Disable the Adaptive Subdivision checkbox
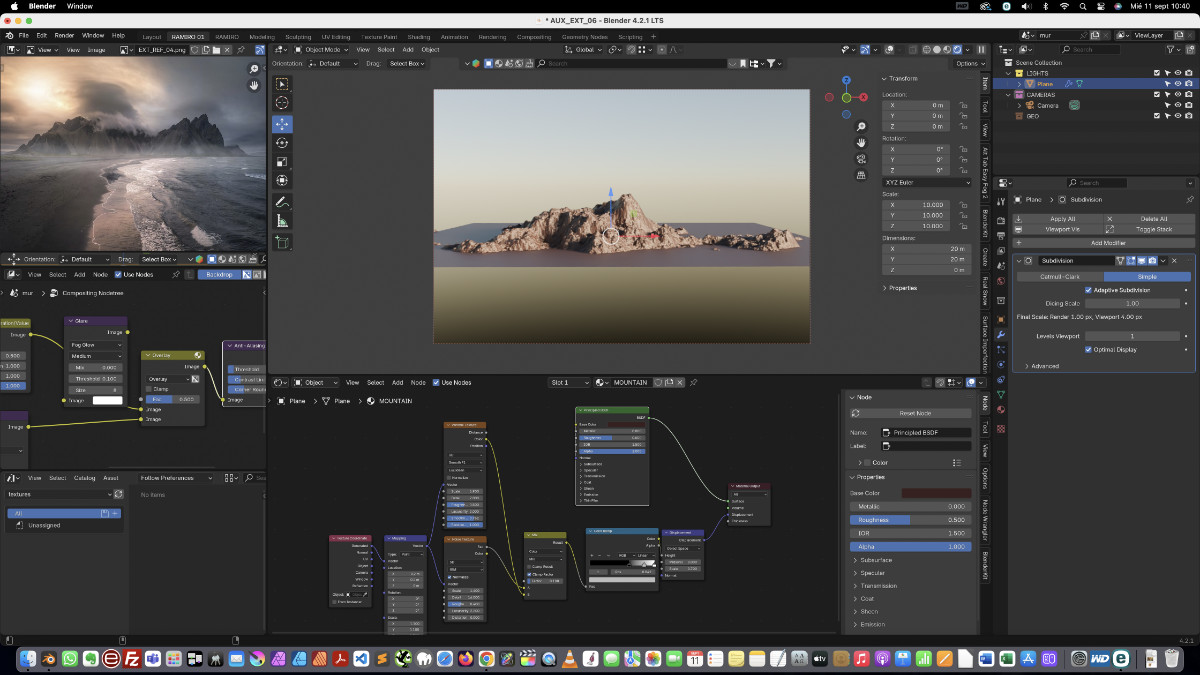 coord(1088,290)
